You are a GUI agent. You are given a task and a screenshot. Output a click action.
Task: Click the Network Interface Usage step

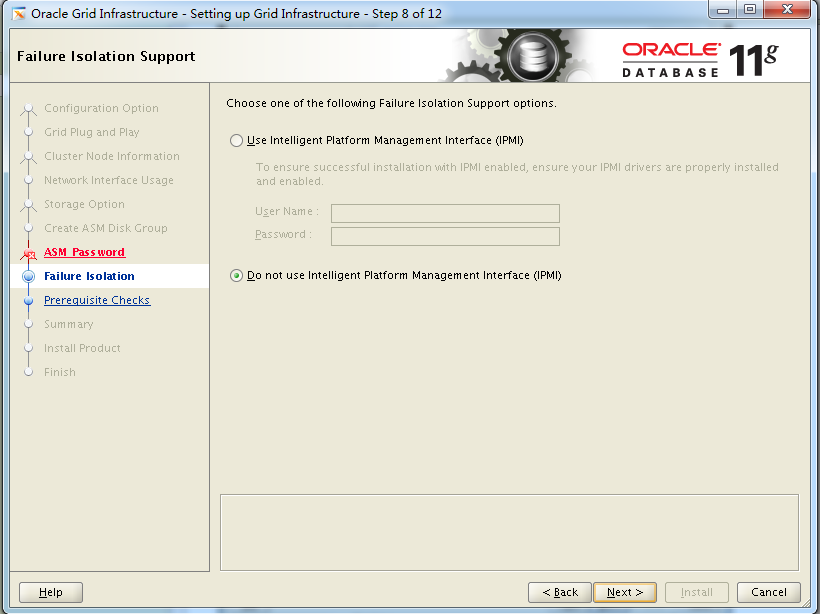(x=109, y=180)
